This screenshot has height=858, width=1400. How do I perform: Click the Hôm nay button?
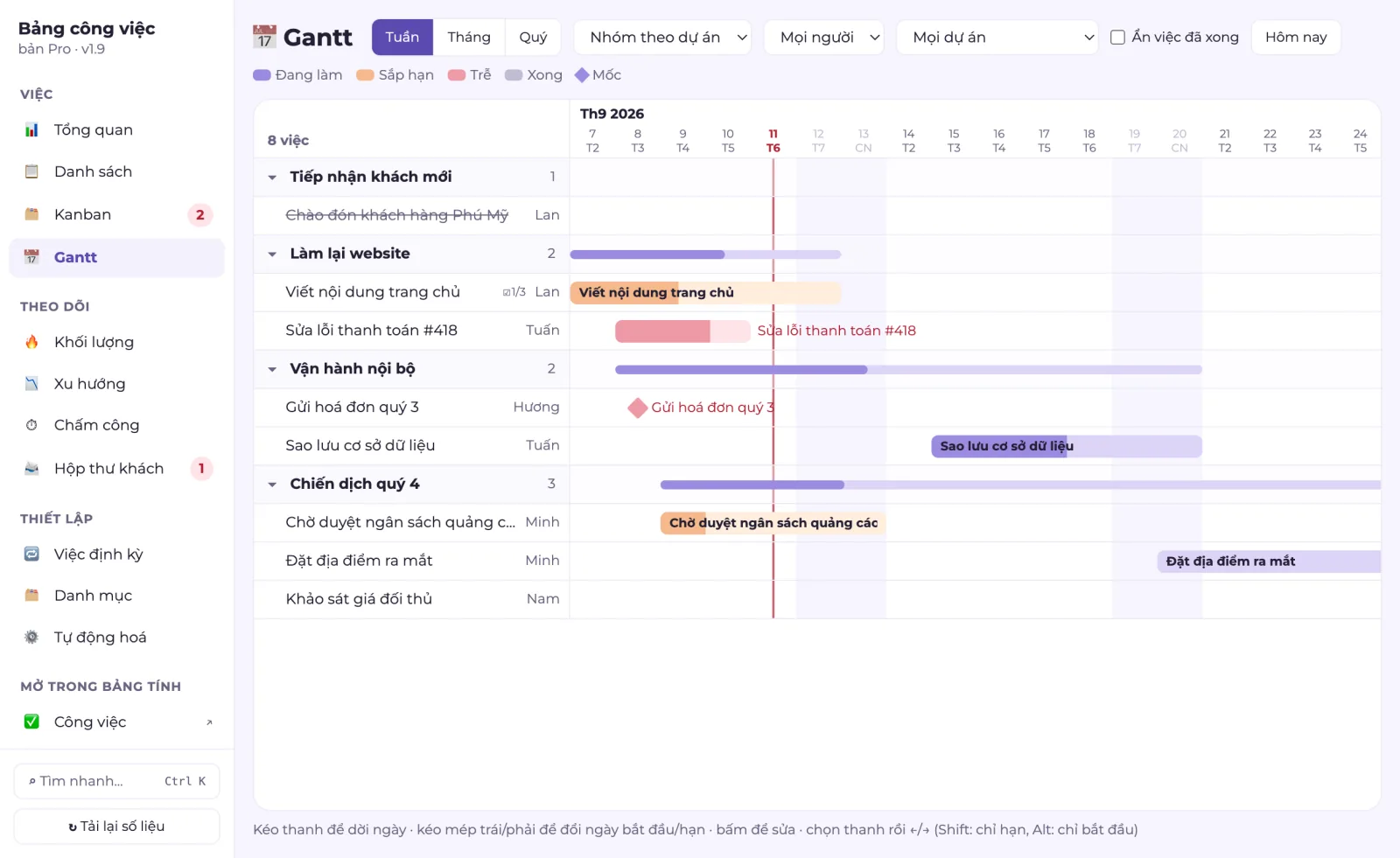[1296, 38]
